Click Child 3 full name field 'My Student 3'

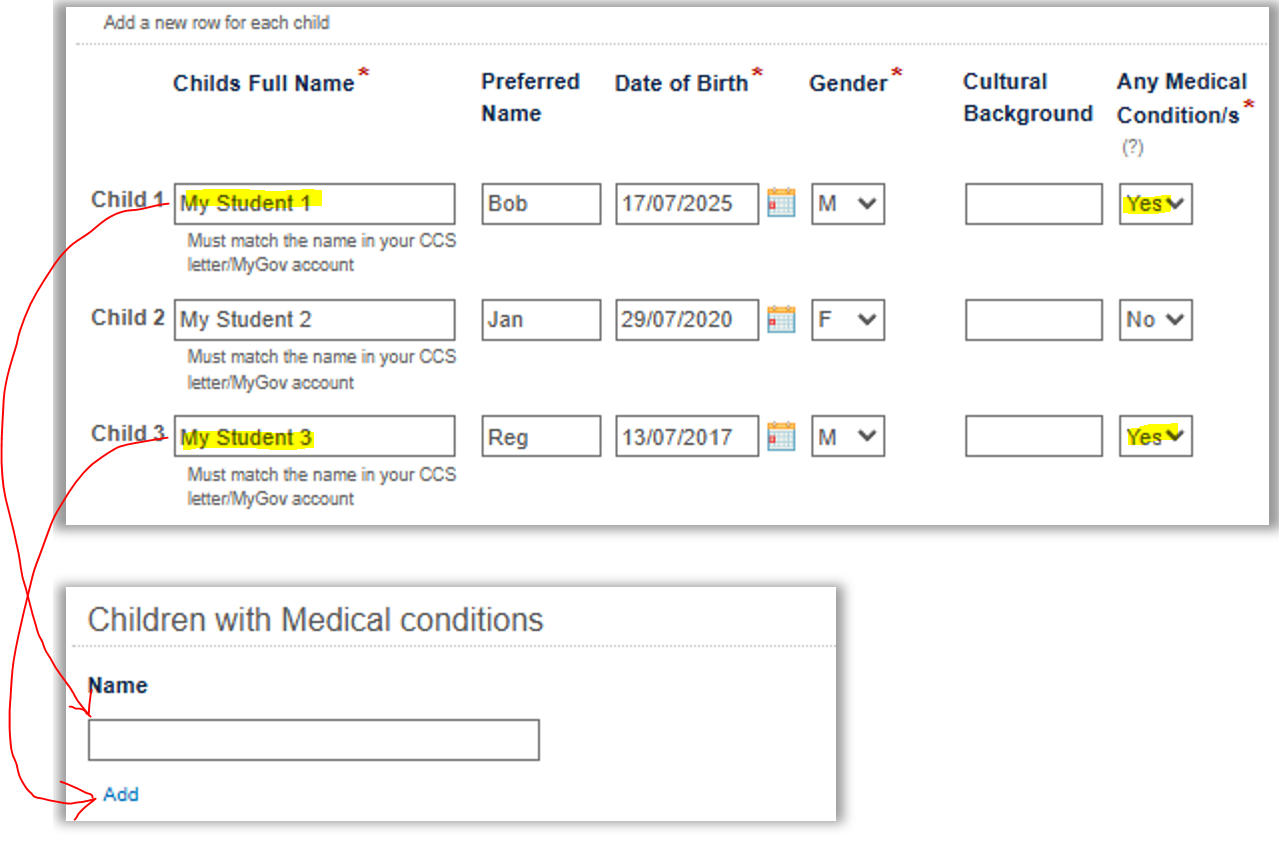[314, 437]
